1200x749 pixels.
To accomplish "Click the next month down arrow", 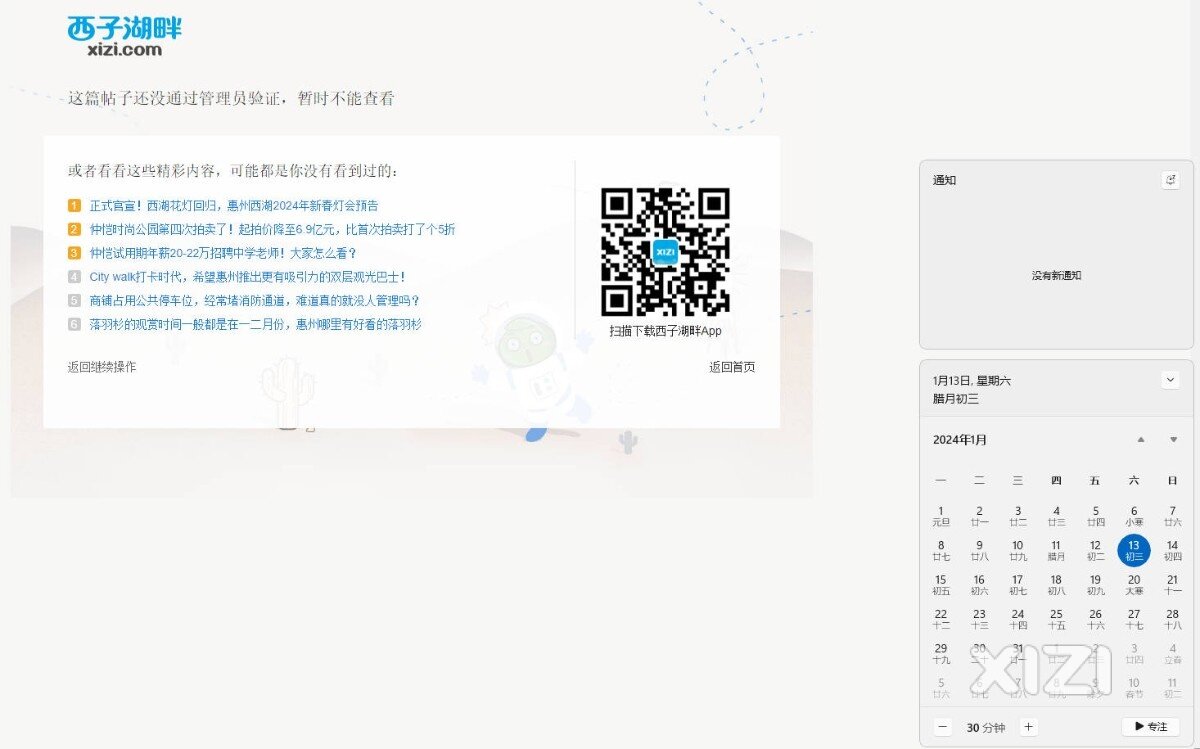I will pos(1173,440).
